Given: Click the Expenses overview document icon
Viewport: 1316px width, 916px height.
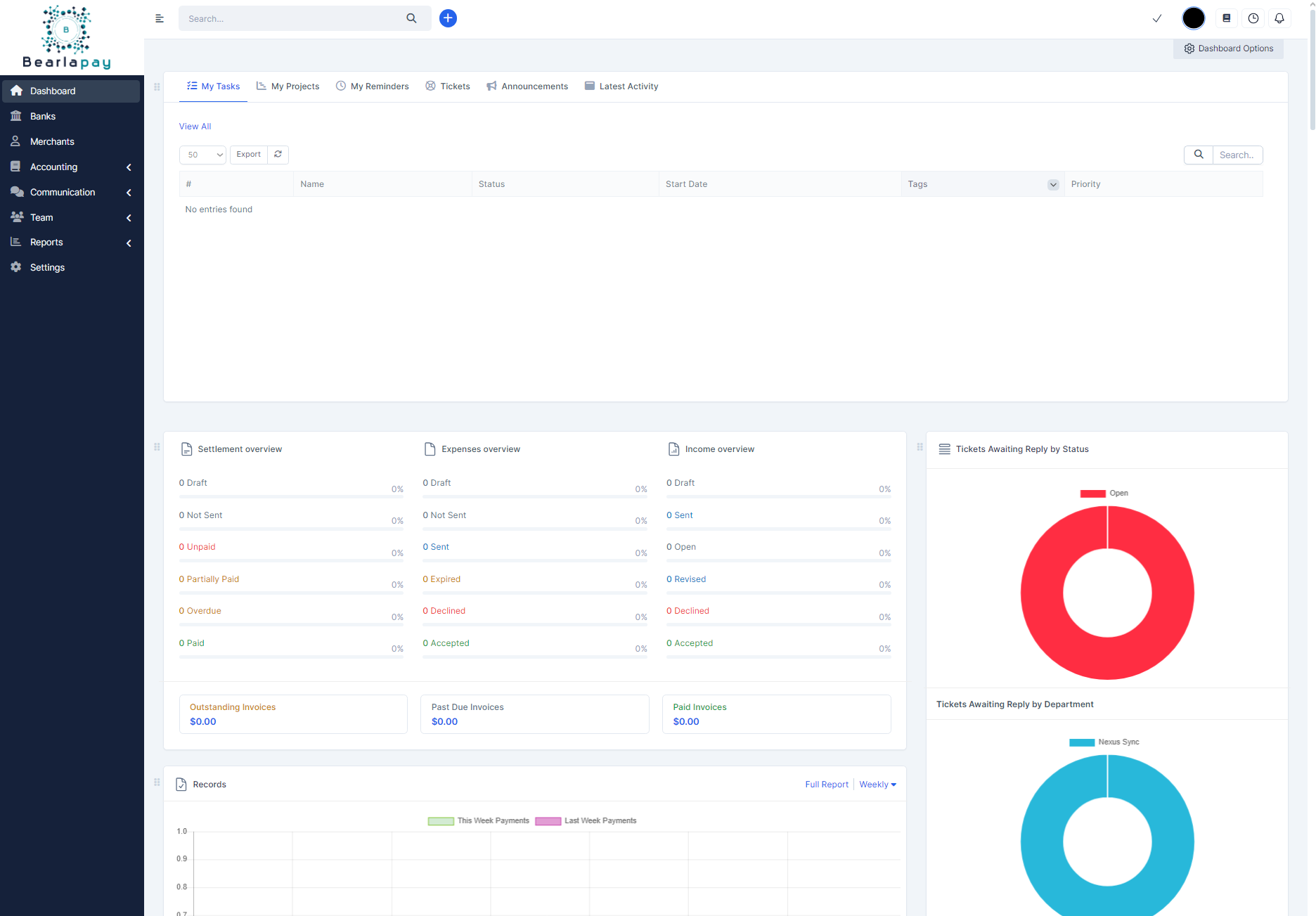Looking at the screenshot, I should [430, 449].
